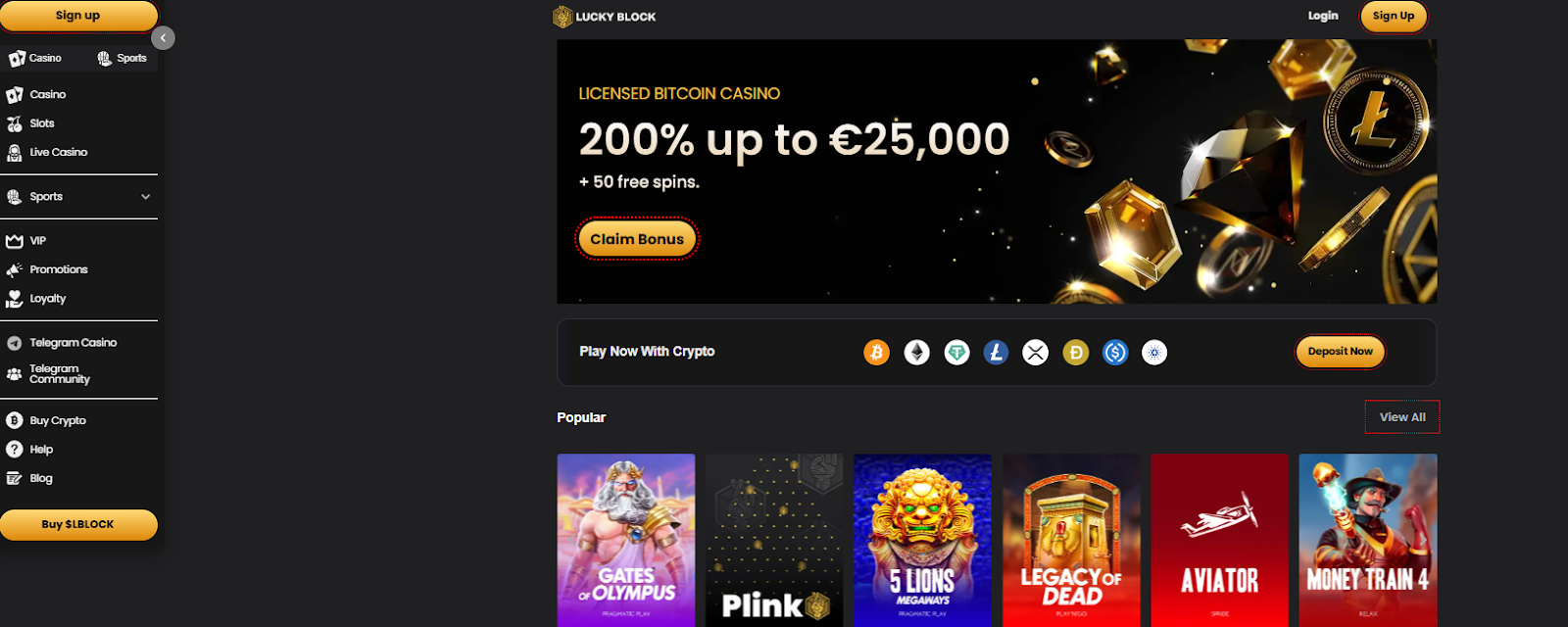1568x627 pixels.
Task: Click the Cardano coin icon
Action: tap(1154, 352)
